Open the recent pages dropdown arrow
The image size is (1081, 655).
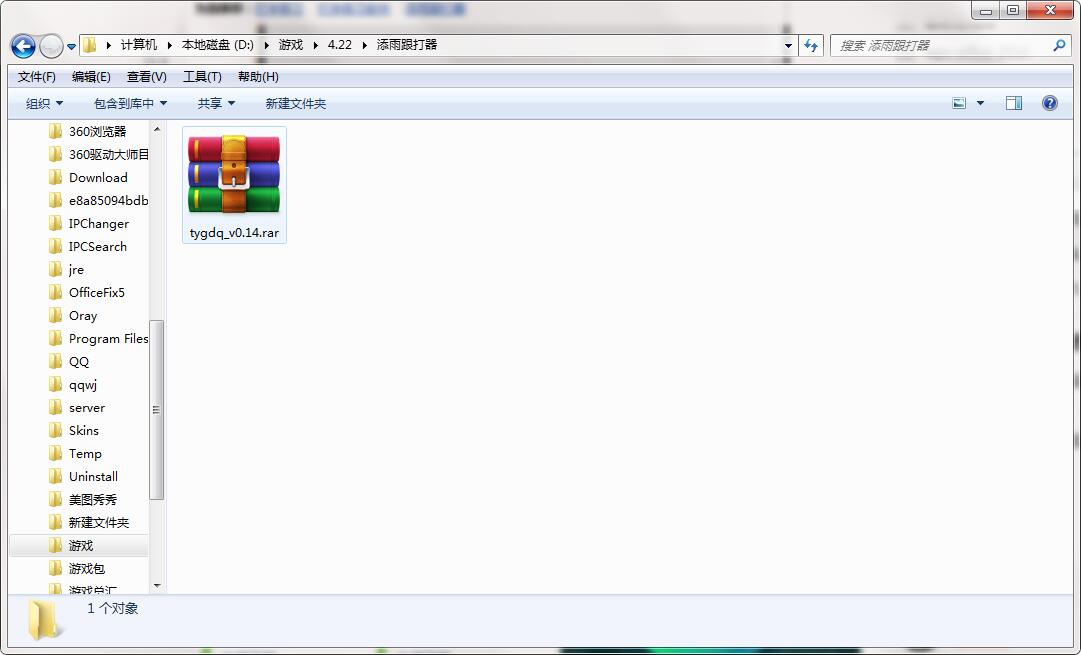coord(71,47)
